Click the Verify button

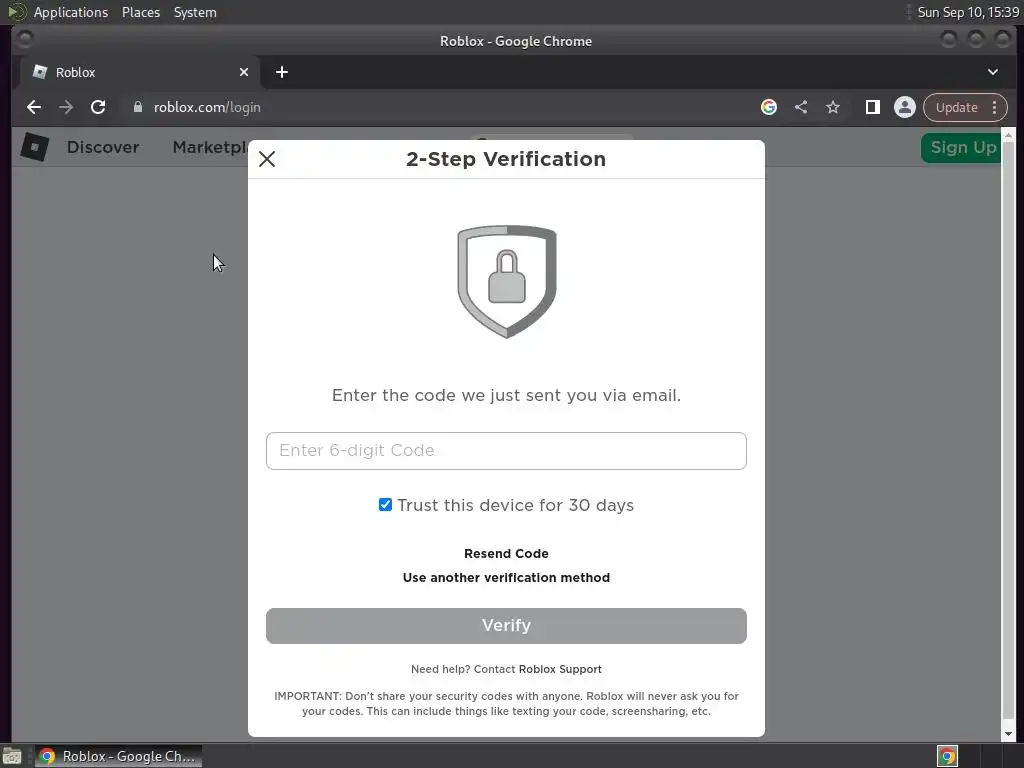(506, 626)
